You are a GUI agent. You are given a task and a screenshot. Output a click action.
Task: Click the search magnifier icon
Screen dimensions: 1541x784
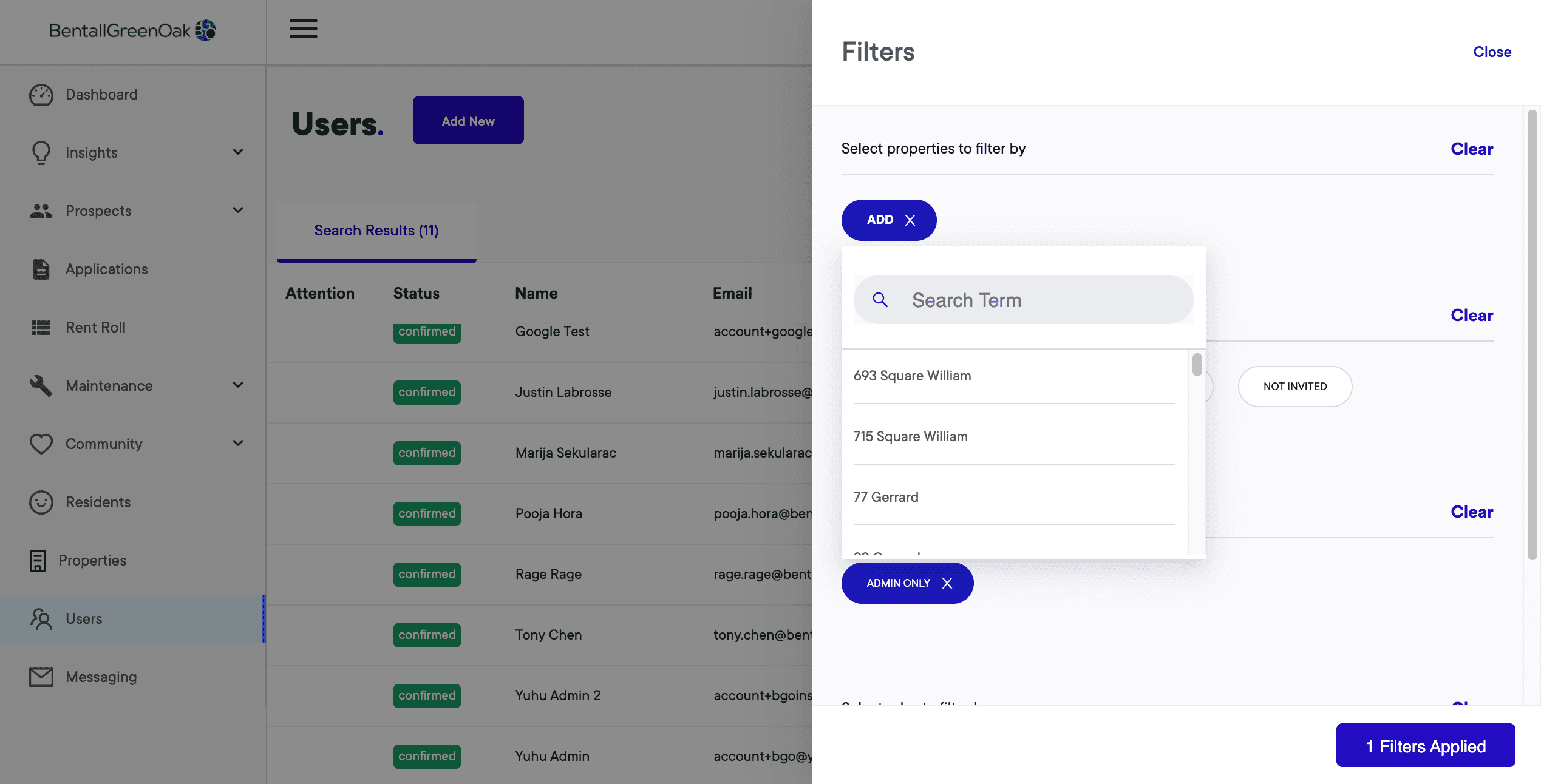(880, 300)
